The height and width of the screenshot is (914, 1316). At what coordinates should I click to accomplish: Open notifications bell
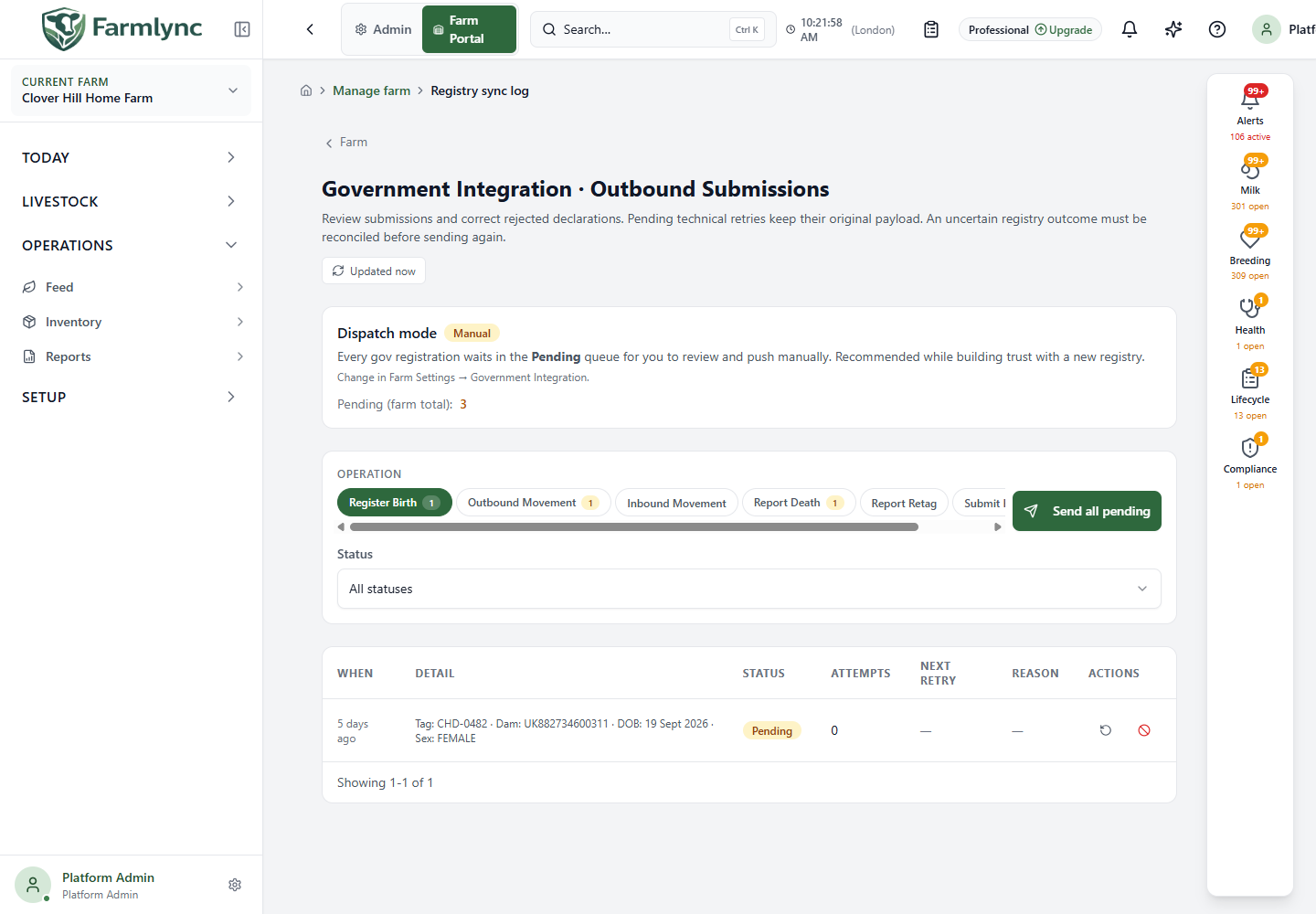click(1130, 29)
